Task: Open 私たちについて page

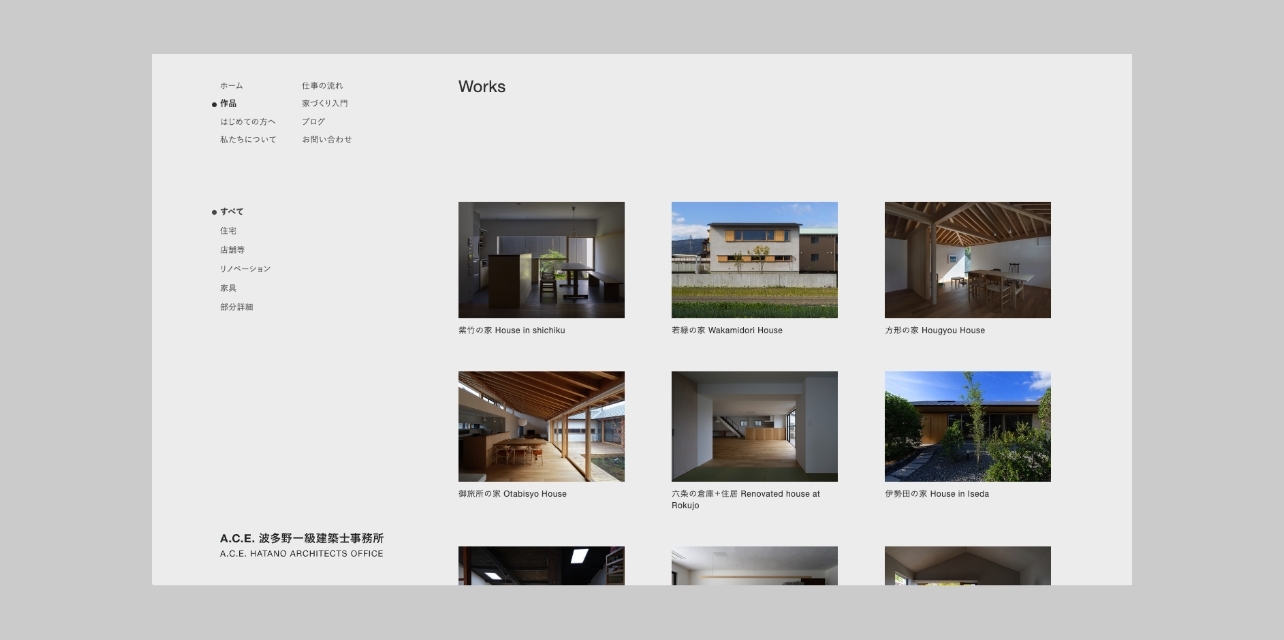Action: [248, 140]
